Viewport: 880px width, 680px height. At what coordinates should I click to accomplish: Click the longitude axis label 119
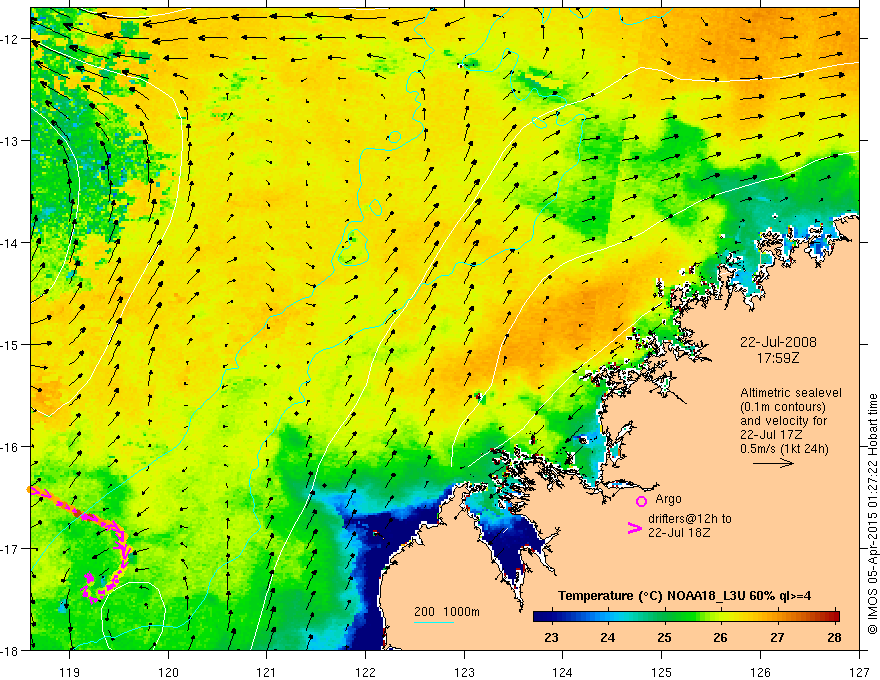(x=70, y=672)
